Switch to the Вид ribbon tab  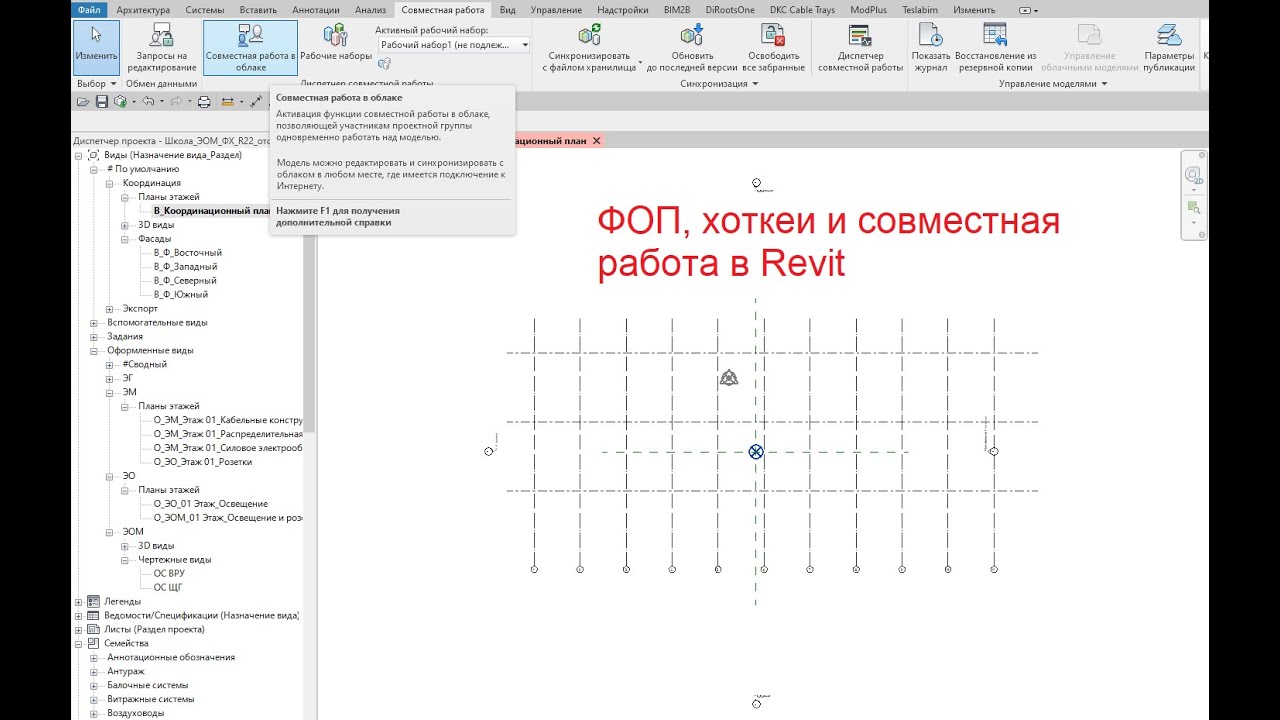tap(507, 10)
